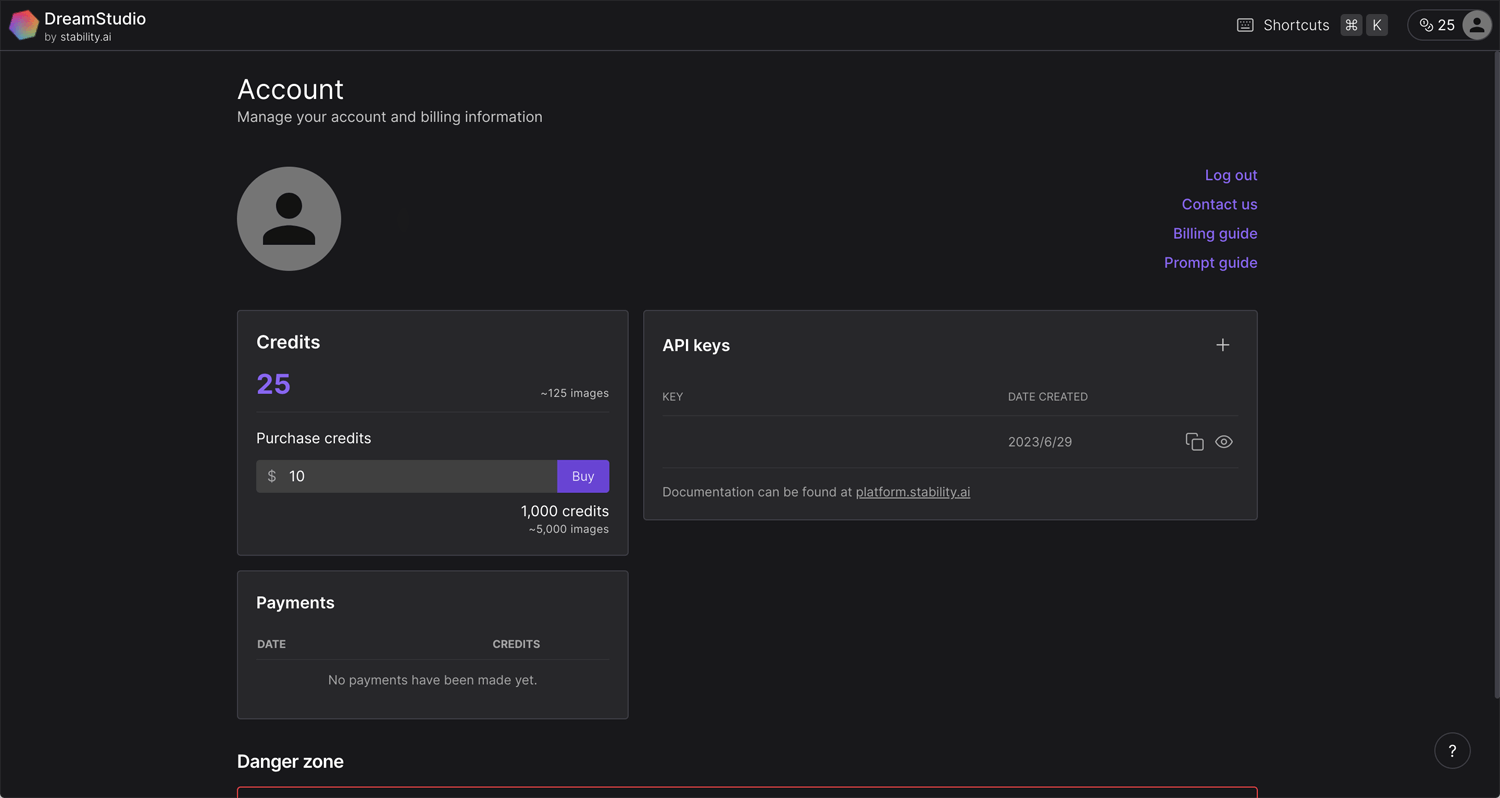The height and width of the screenshot is (798, 1500).
Task: Click the KEY column header
Action: tap(673, 397)
